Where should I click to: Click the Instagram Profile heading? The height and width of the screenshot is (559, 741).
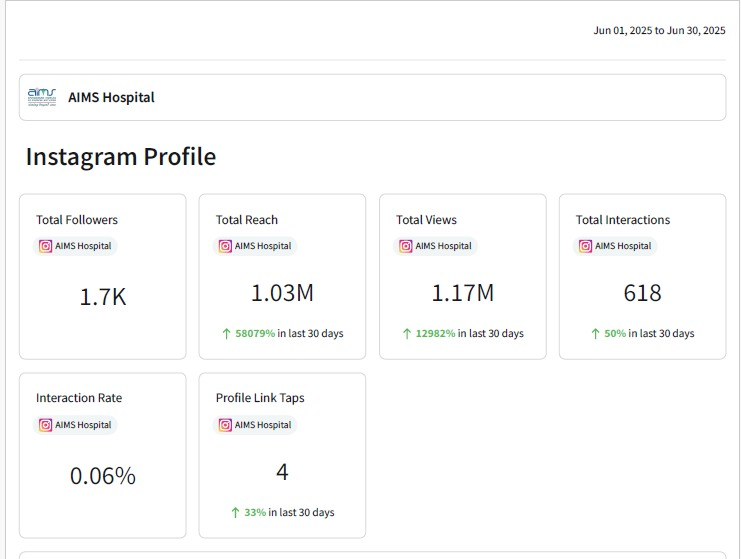pyautogui.click(x=121, y=157)
